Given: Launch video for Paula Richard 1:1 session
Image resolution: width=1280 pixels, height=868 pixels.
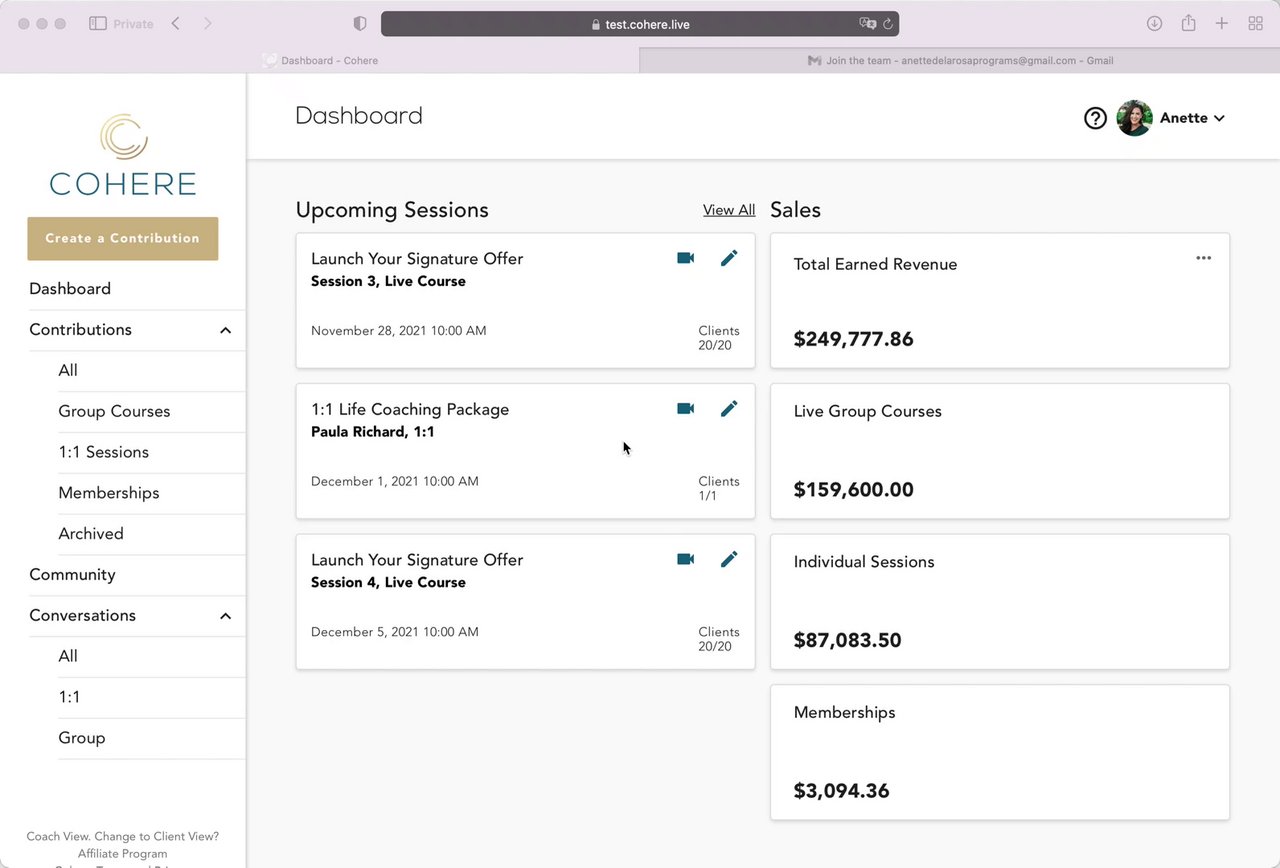Looking at the screenshot, I should pos(685,408).
